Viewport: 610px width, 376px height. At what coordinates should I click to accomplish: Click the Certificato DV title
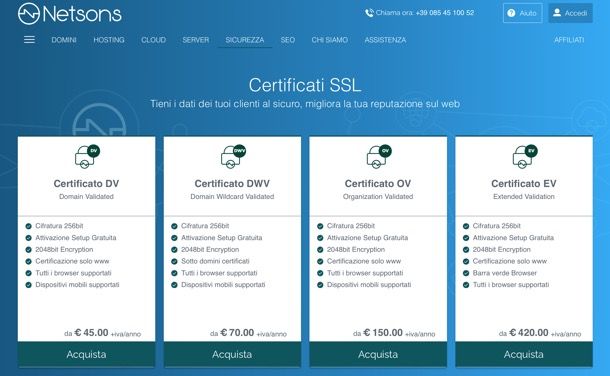tap(86, 184)
